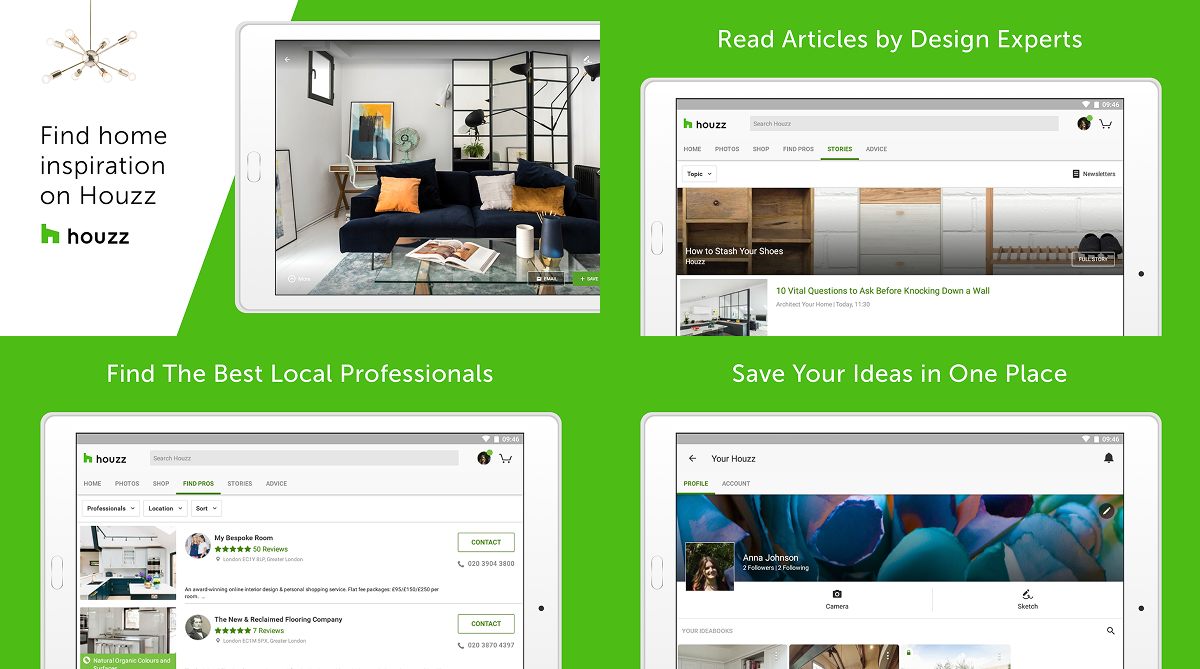1200x669 pixels.
Task: Select the SHOP tab on the Stories screen
Action: (x=761, y=149)
